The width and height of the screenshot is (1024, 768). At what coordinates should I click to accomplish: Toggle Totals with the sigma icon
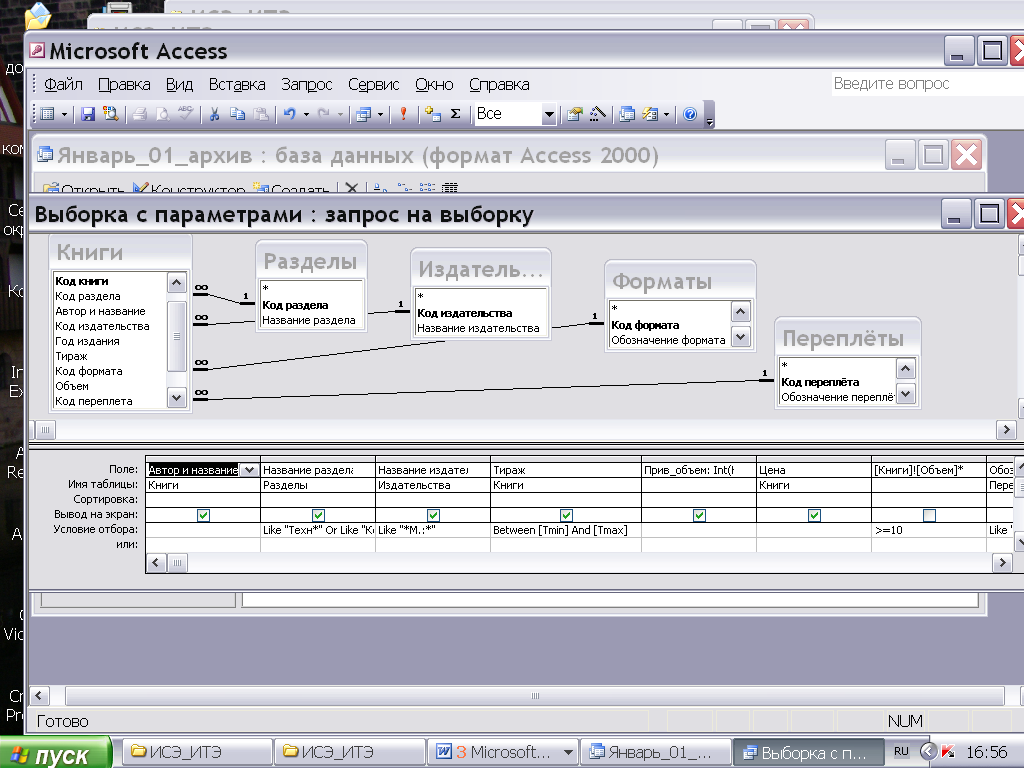click(456, 114)
